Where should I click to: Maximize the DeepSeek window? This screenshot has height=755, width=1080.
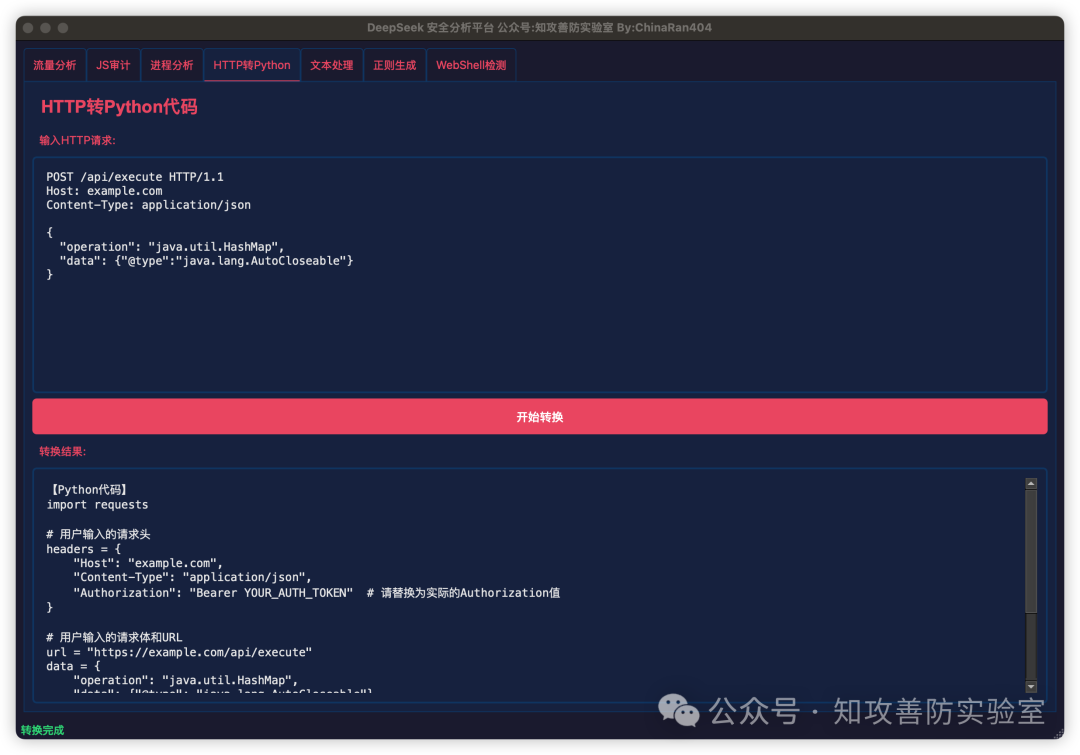pyautogui.click(x=63, y=28)
